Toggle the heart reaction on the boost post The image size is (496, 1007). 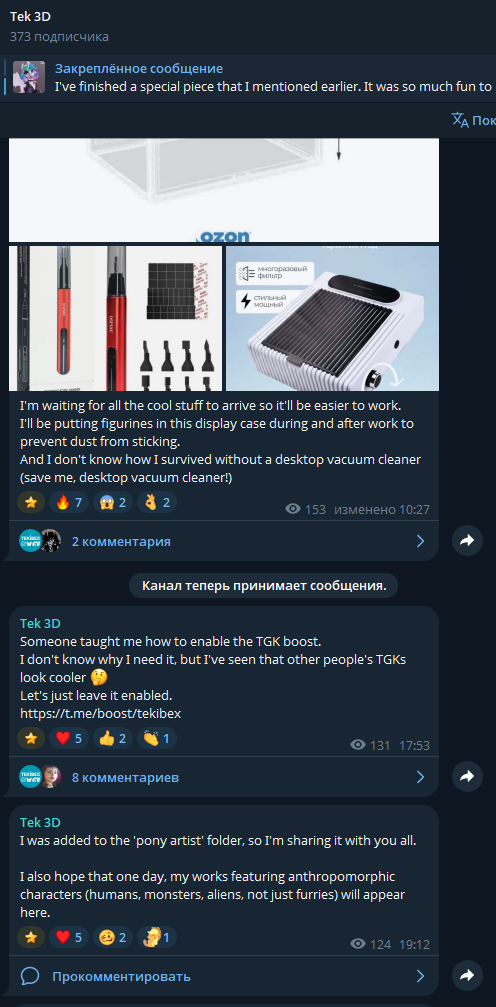point(69,739)
